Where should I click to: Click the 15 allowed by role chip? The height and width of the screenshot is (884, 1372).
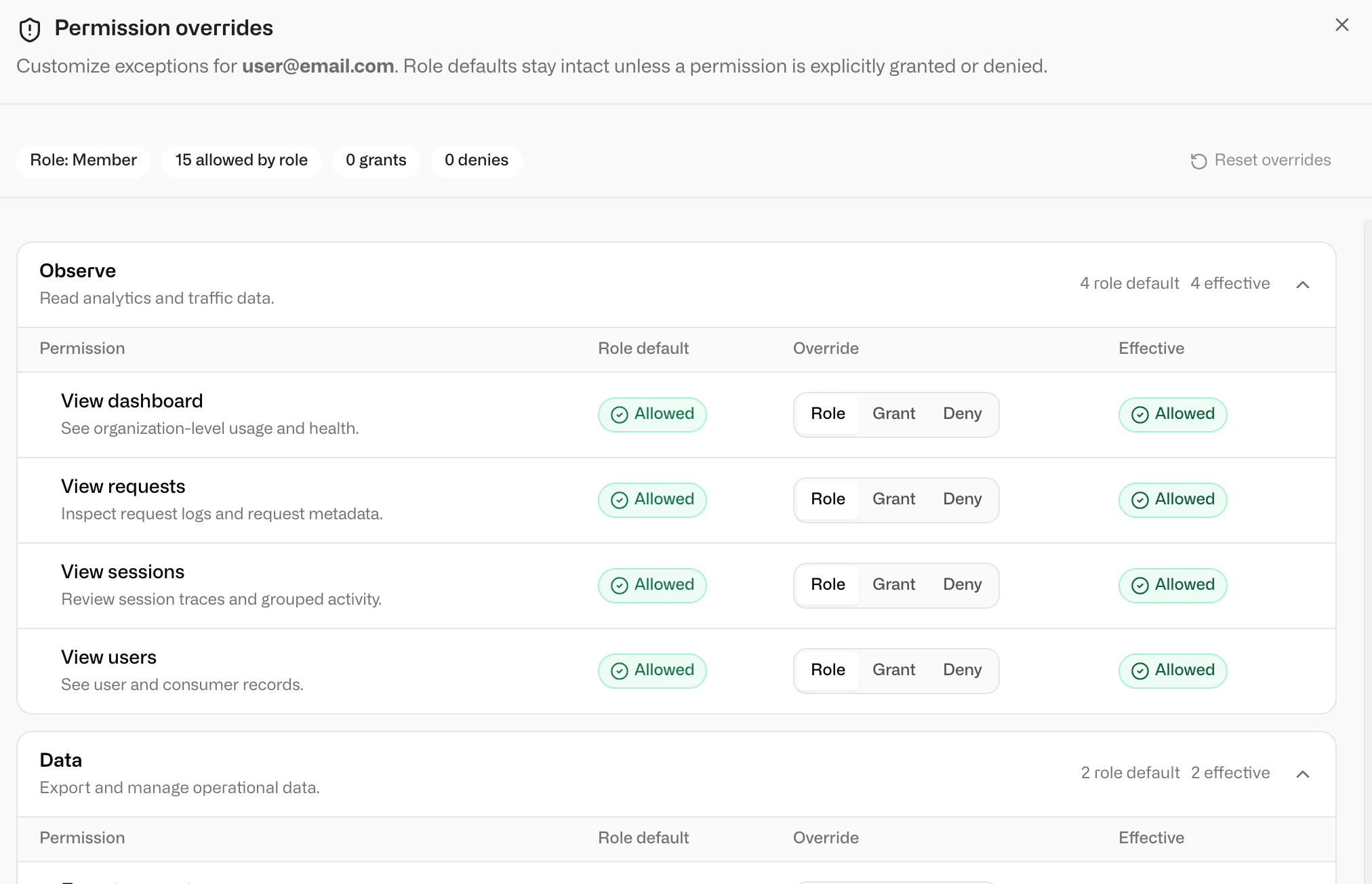(x=241, y=161)
